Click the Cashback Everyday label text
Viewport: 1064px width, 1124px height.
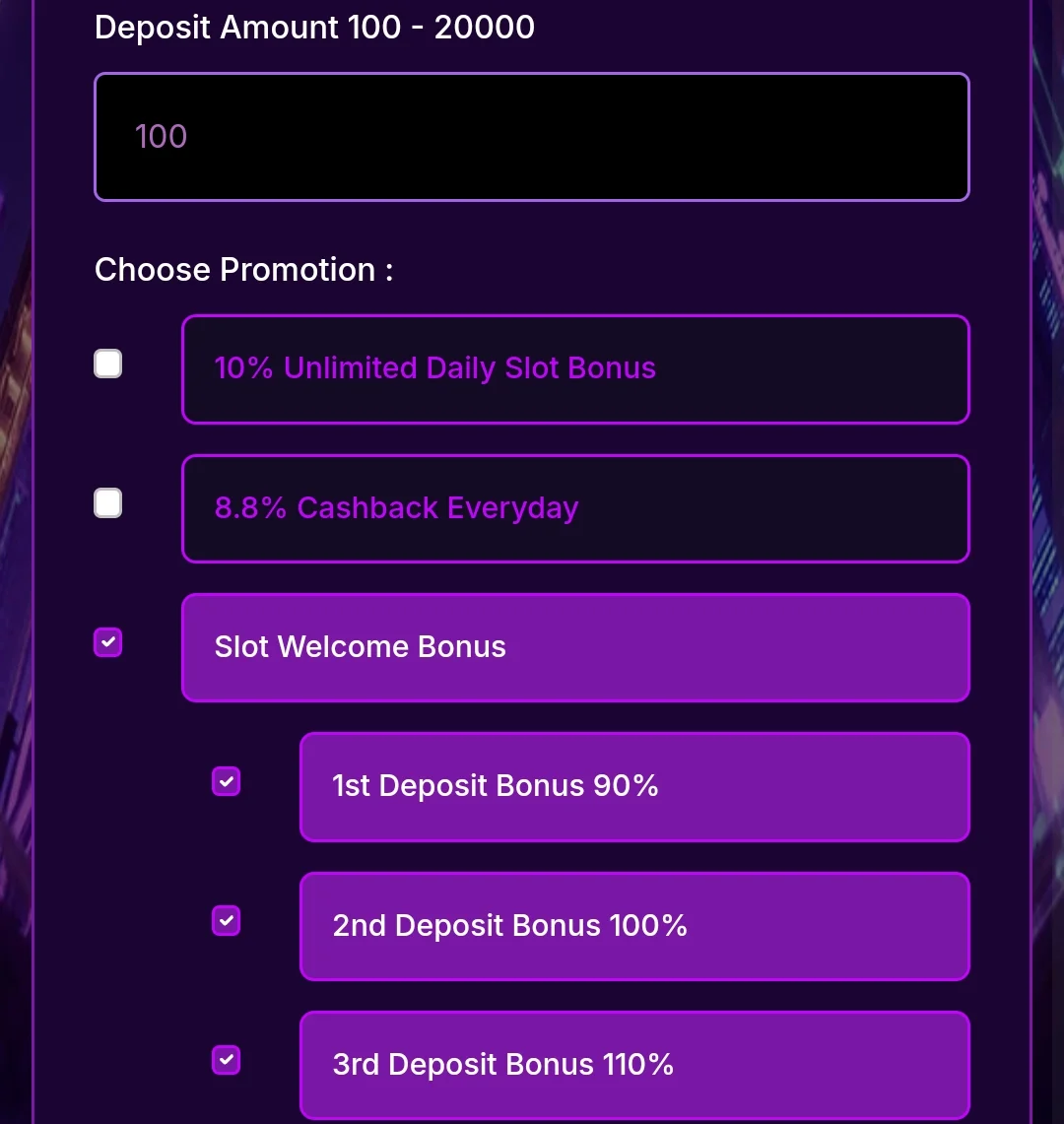click(437, 508)
